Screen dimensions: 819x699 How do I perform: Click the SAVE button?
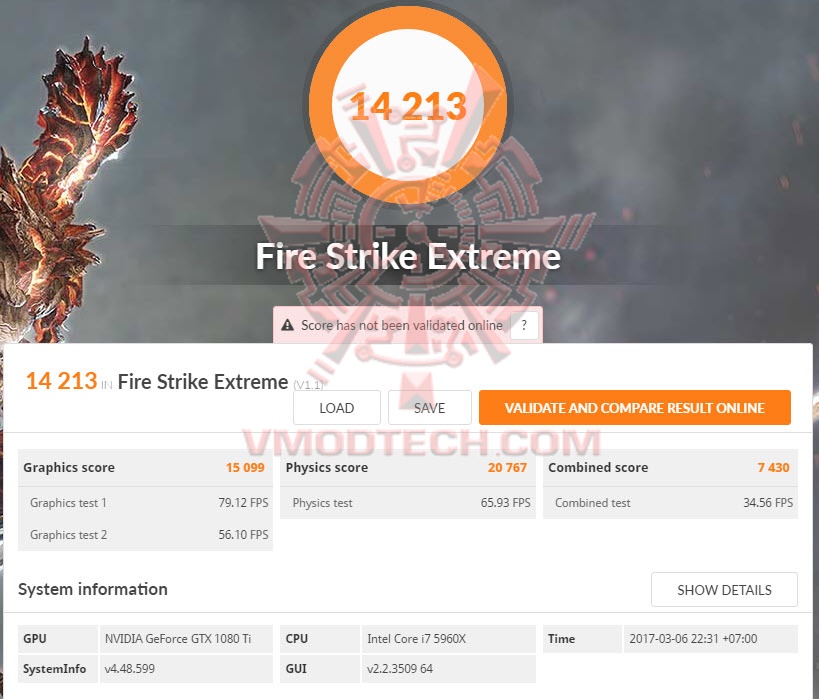pos(429,407)
